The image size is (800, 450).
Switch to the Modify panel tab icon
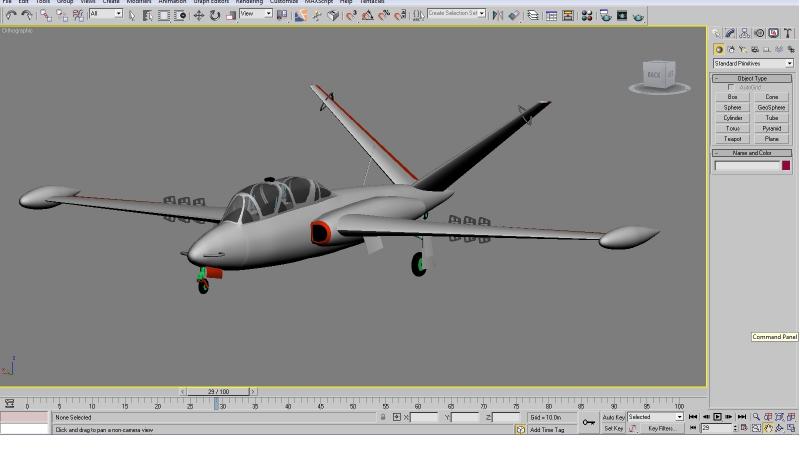point(730,33)
